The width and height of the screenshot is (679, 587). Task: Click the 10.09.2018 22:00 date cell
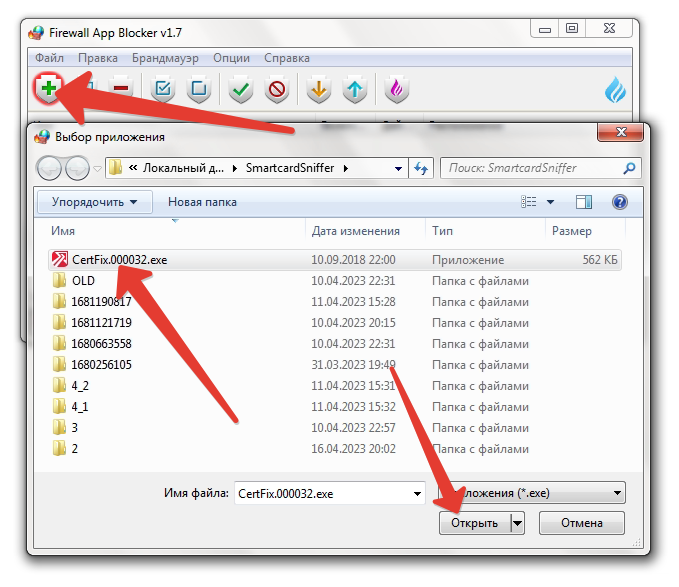point(353,260)
